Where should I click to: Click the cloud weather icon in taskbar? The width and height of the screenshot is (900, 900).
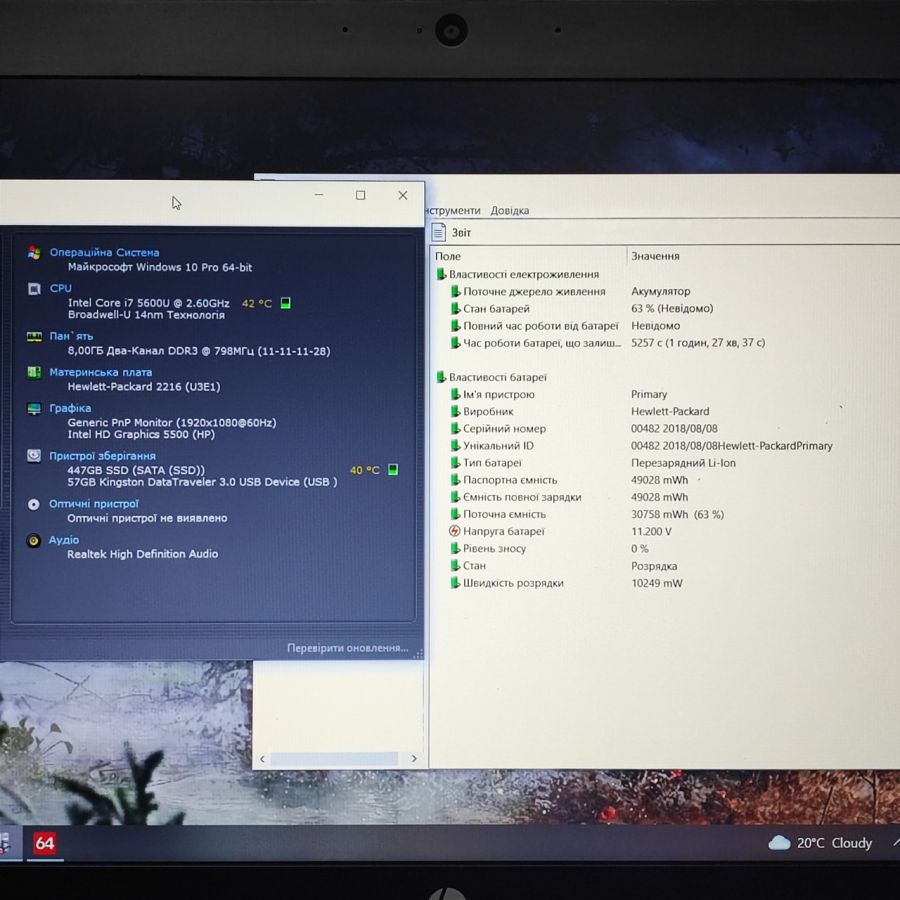click(x=779, y=843)
